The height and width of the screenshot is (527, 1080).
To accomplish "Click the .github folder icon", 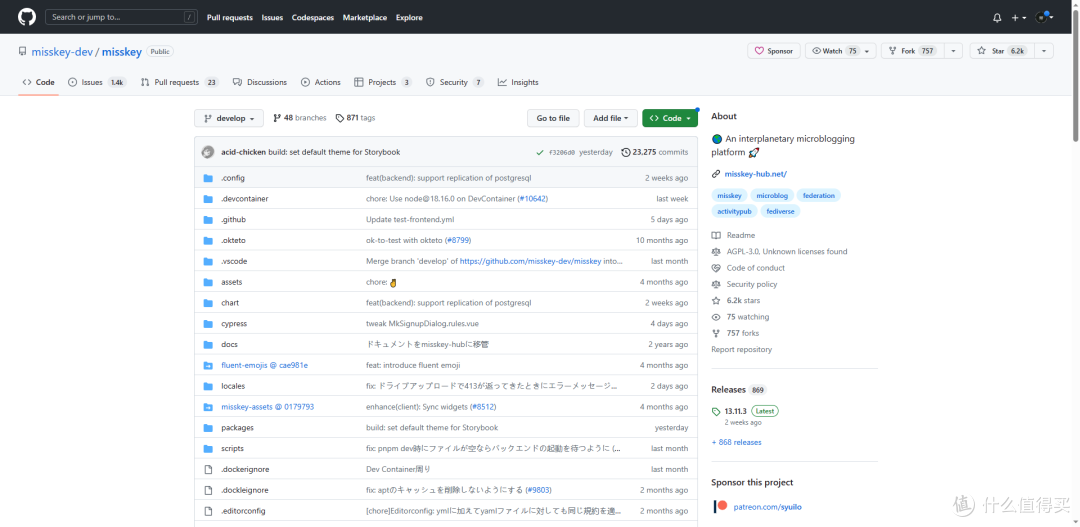I will (x=208, y=219).
